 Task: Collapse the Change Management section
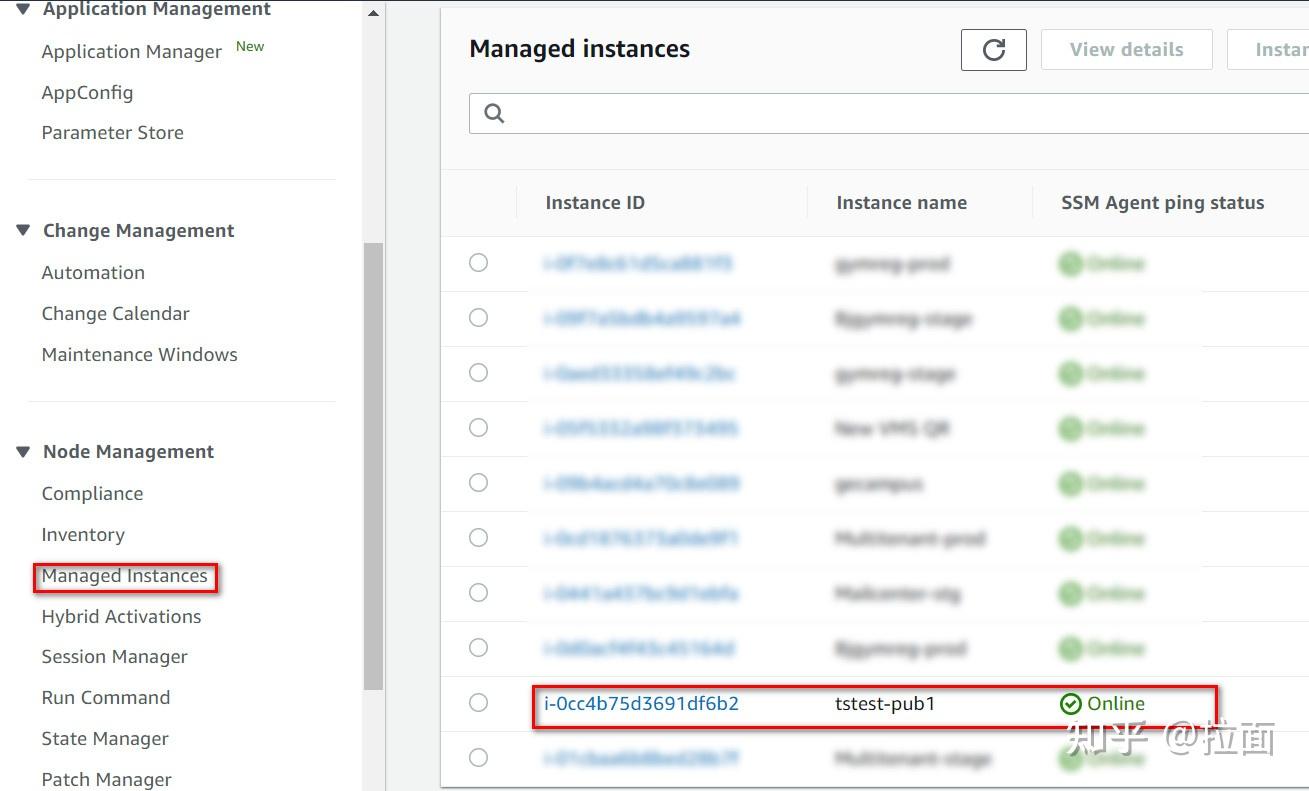click(x=22, y=229)
